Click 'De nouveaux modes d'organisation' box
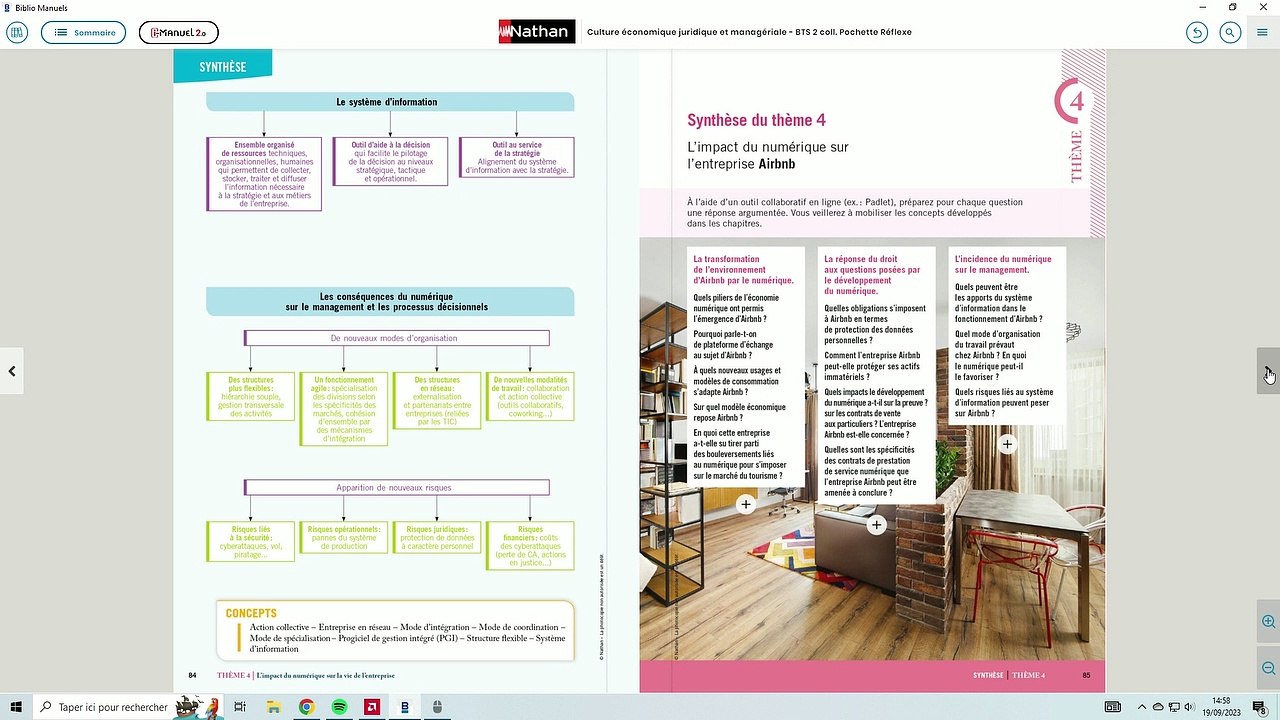1280x720 pixels. coord(397,338)
